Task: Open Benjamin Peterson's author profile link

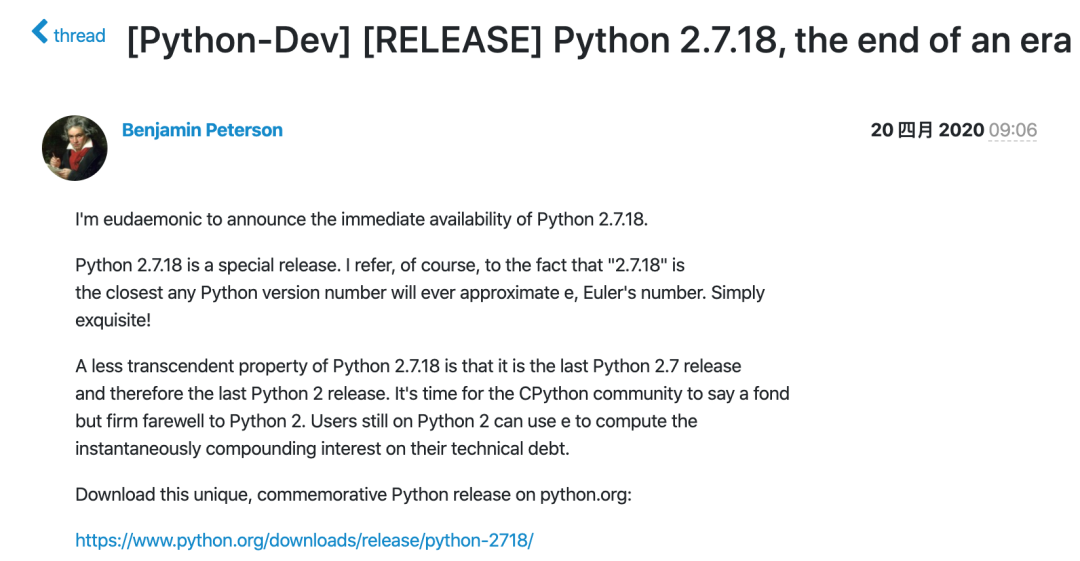Action: coord(202,130)
